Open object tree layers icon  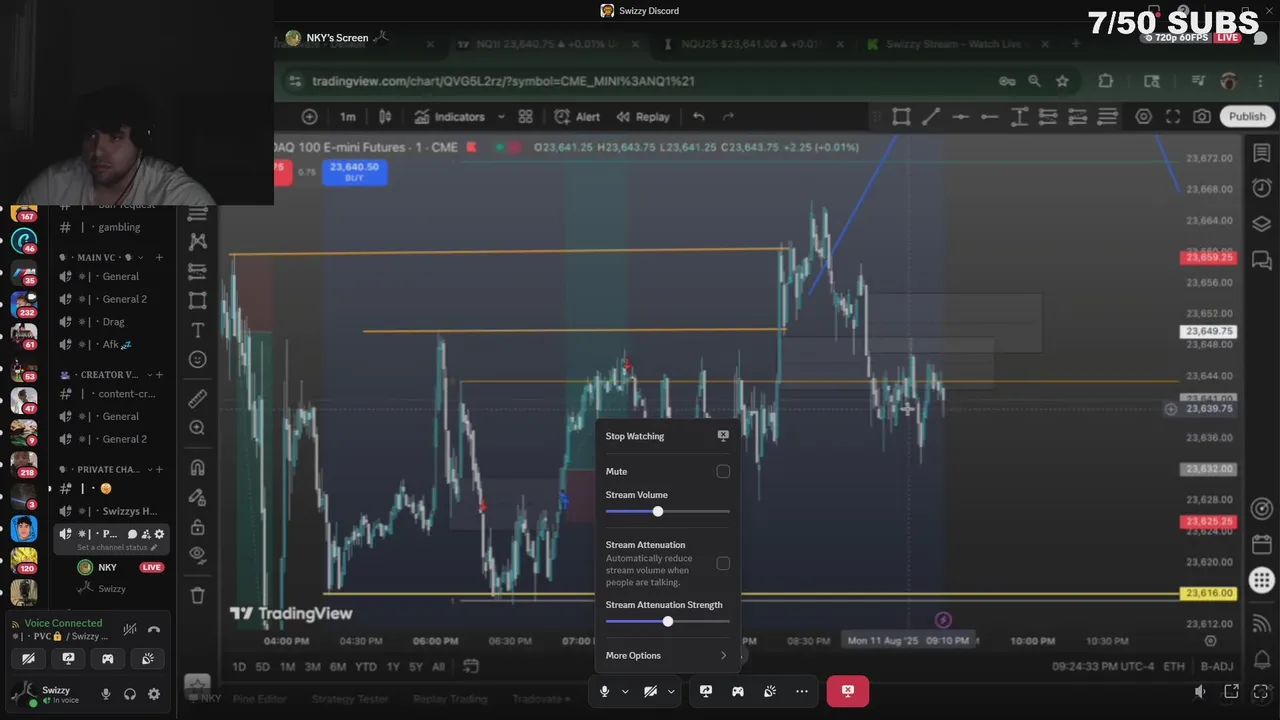1261,223
